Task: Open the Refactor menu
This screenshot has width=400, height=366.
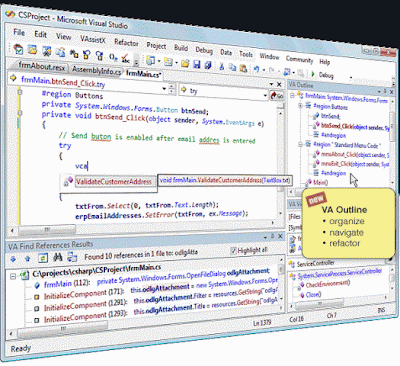Action: [126, 42]
